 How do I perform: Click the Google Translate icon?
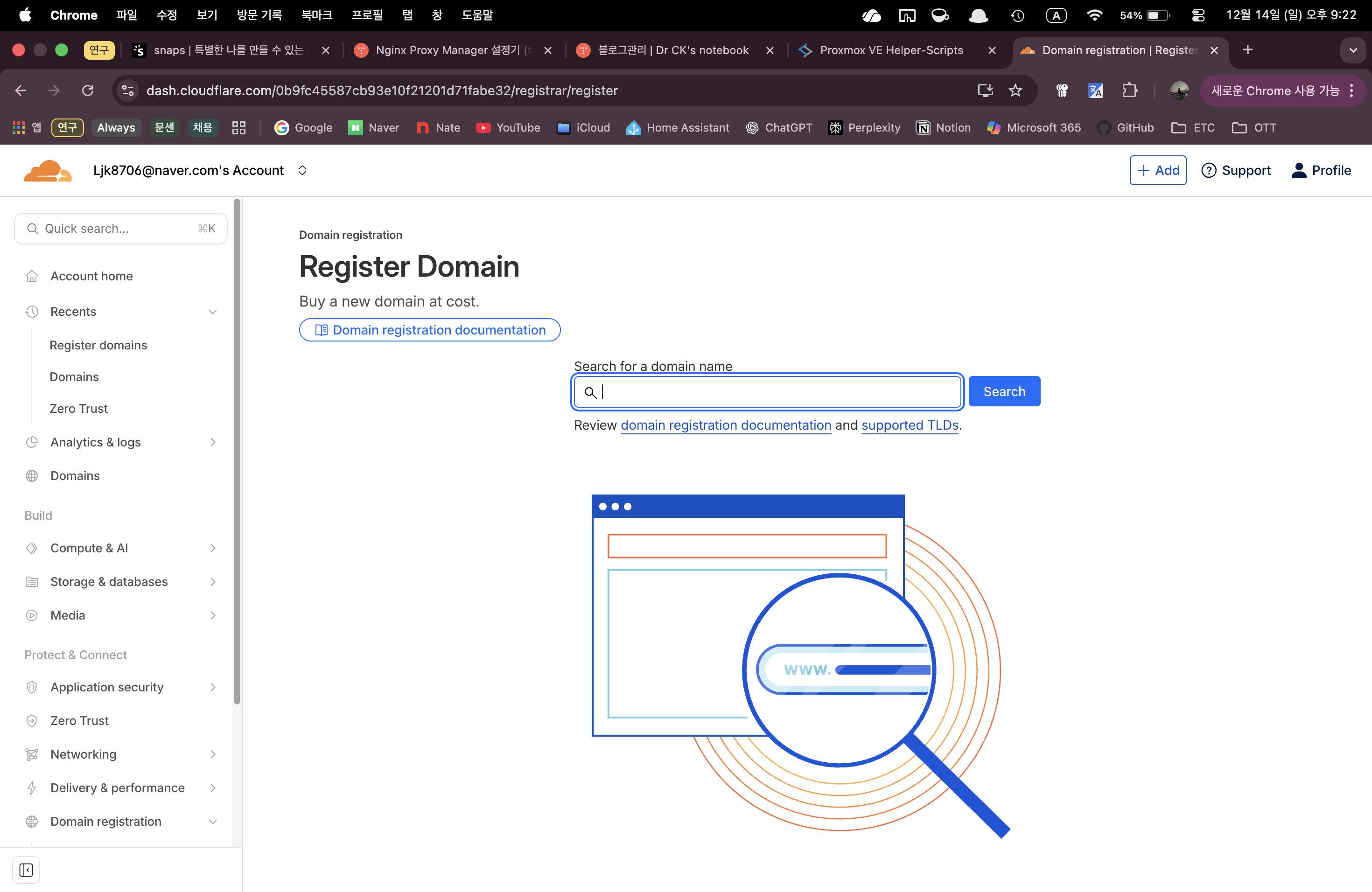click(x=1095, y=91)
